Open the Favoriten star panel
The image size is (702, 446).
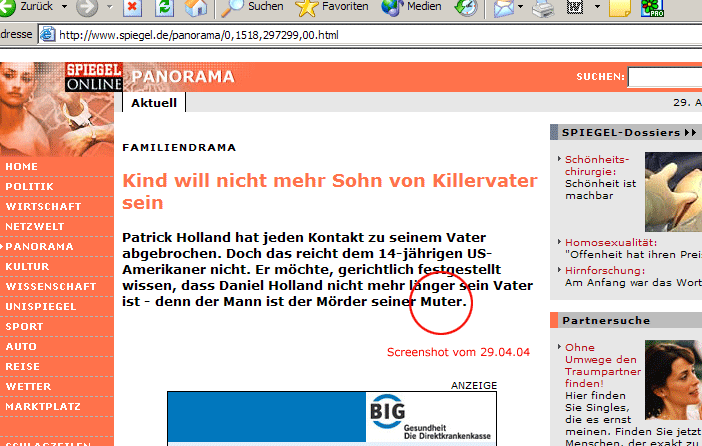click(x=332, y=7)
